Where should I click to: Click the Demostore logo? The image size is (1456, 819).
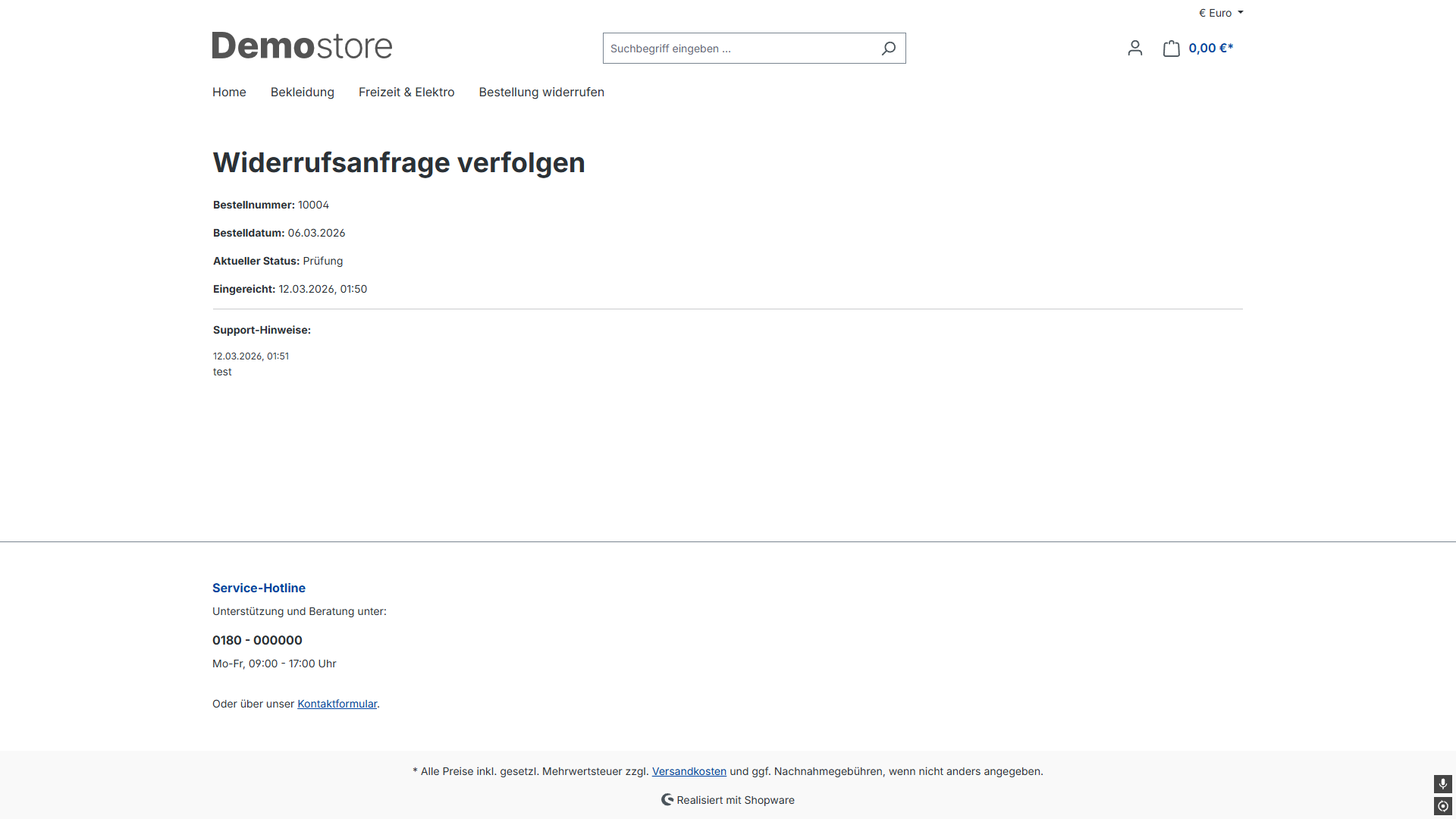pos(302,46)
